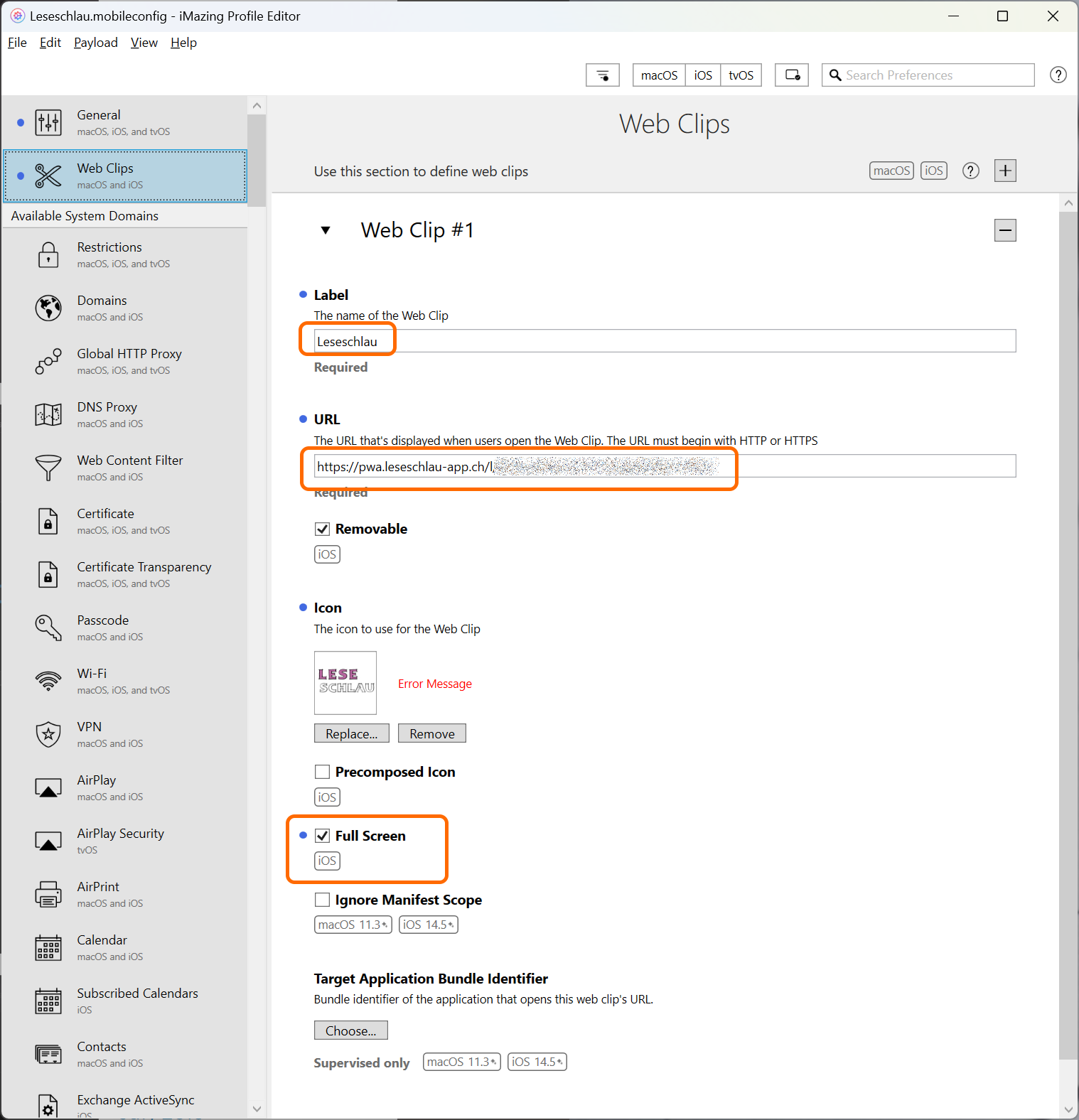Click the Label text field
The image size is (1079, 1120).
[x=664, y=341]
